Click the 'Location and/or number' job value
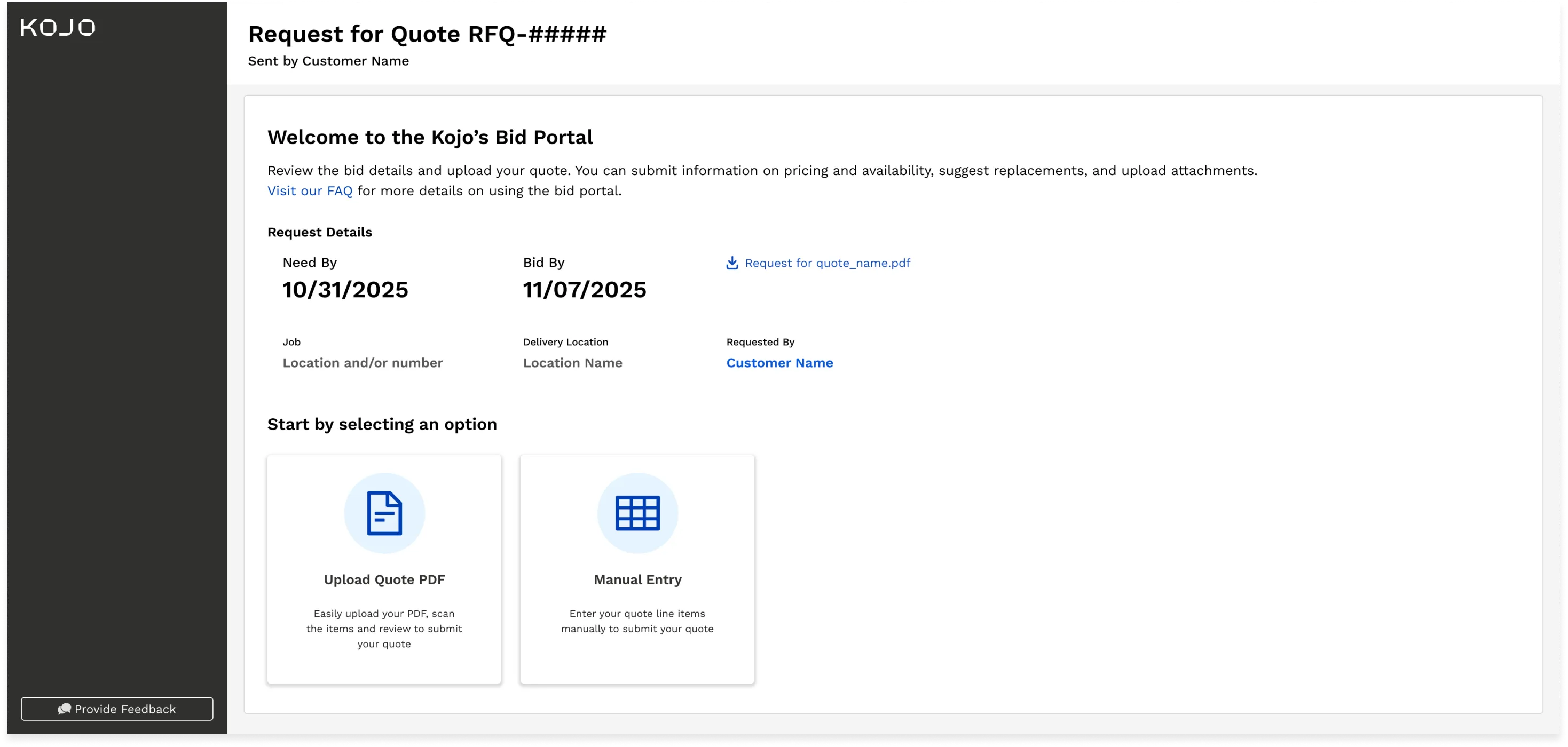The image size is (1568, 747). pos(362,362)
